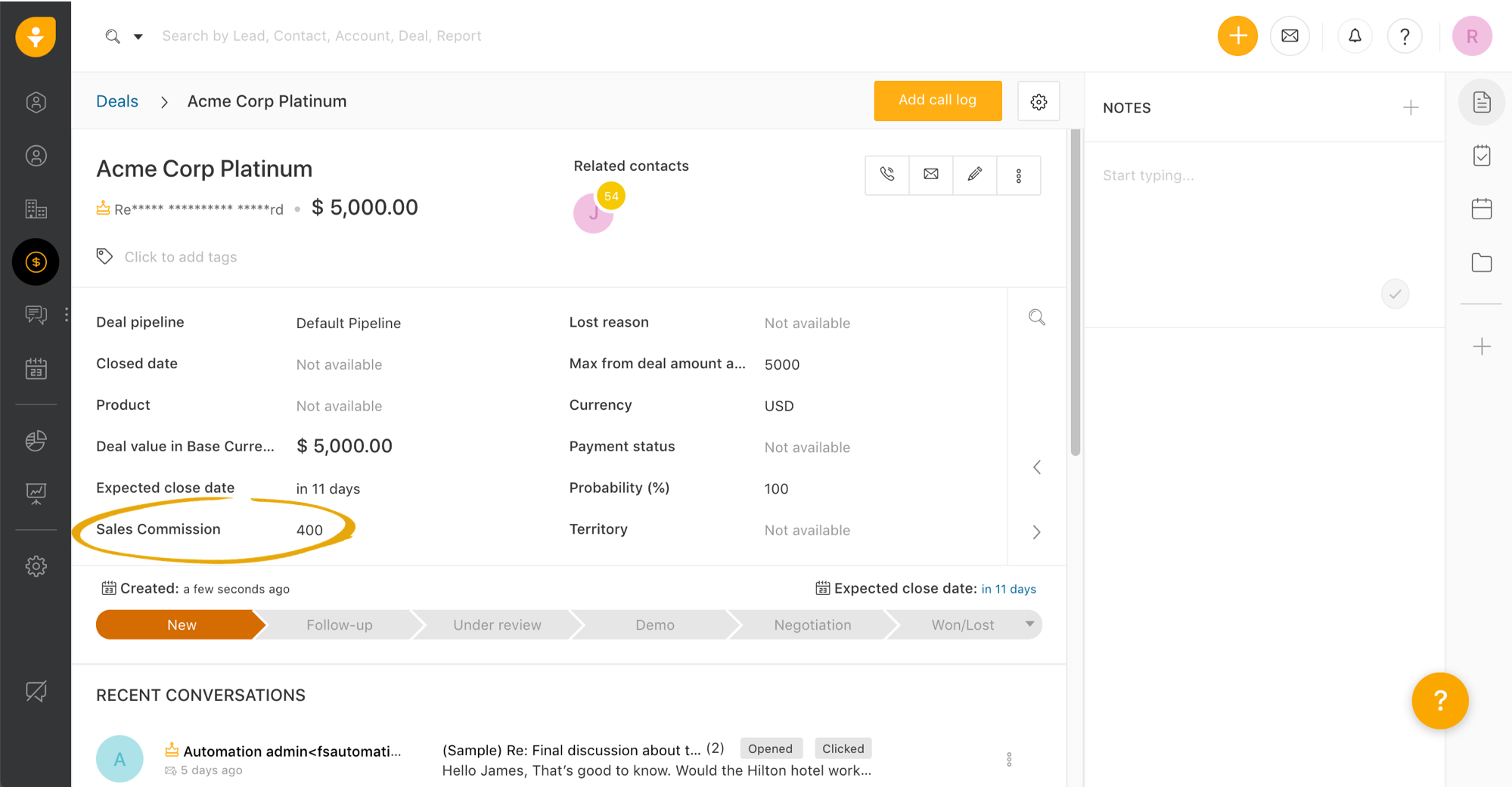
Task: Add a new note with NOTES plus
Action: tap(1411, 107)
